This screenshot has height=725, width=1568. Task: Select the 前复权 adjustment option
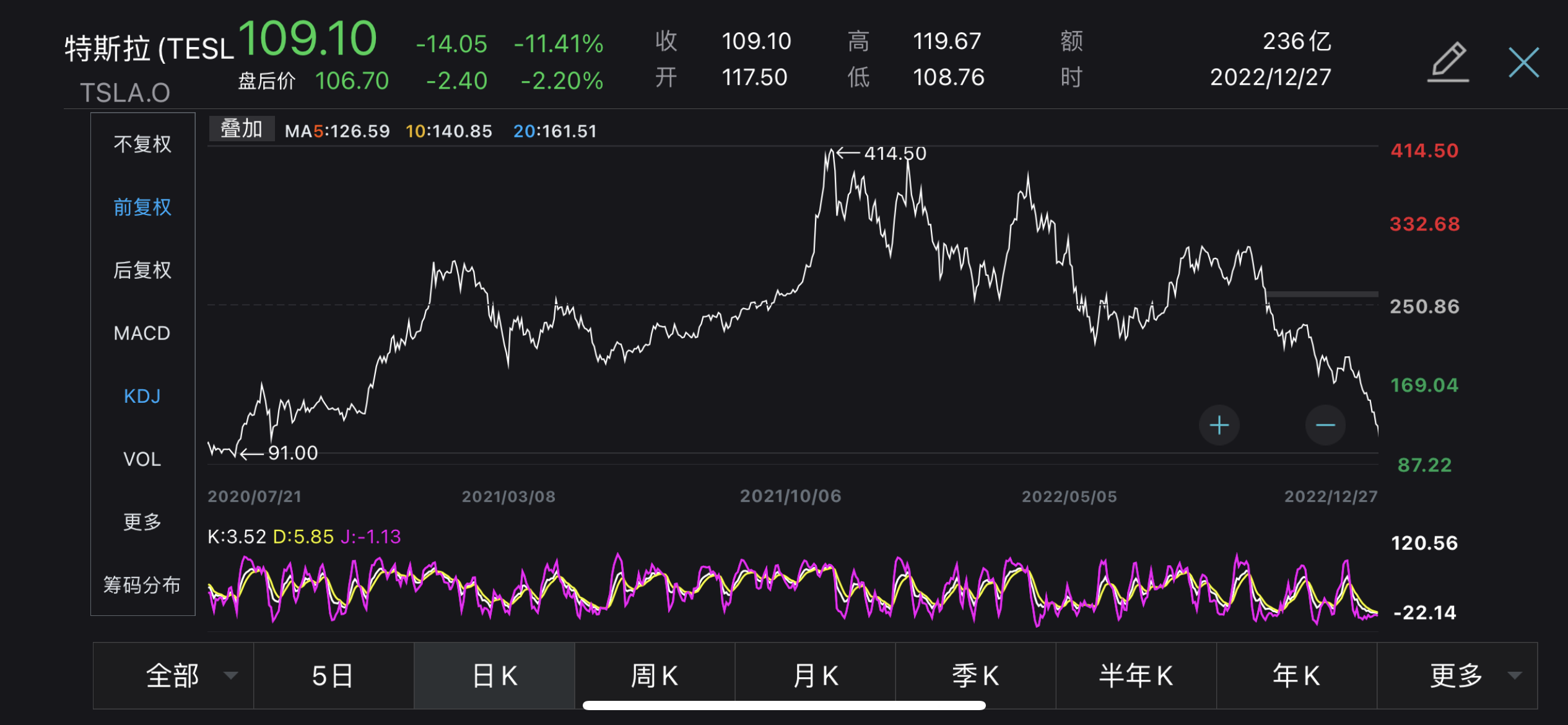click(142, 207)
